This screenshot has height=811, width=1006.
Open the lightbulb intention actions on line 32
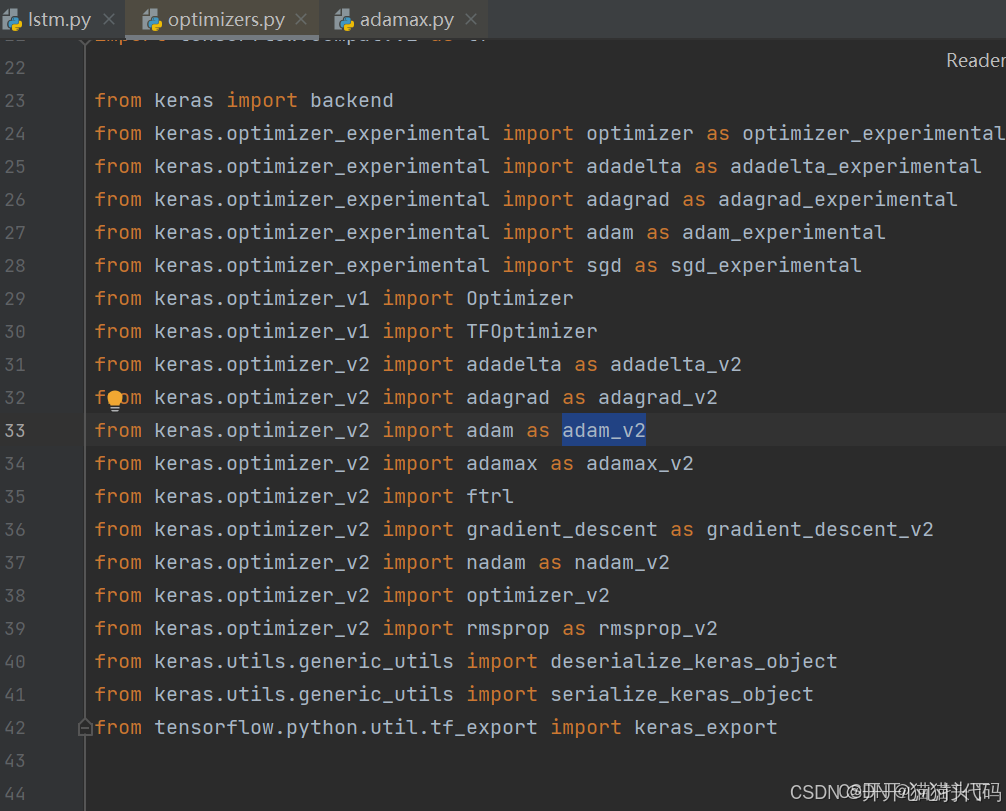(115, 397)
